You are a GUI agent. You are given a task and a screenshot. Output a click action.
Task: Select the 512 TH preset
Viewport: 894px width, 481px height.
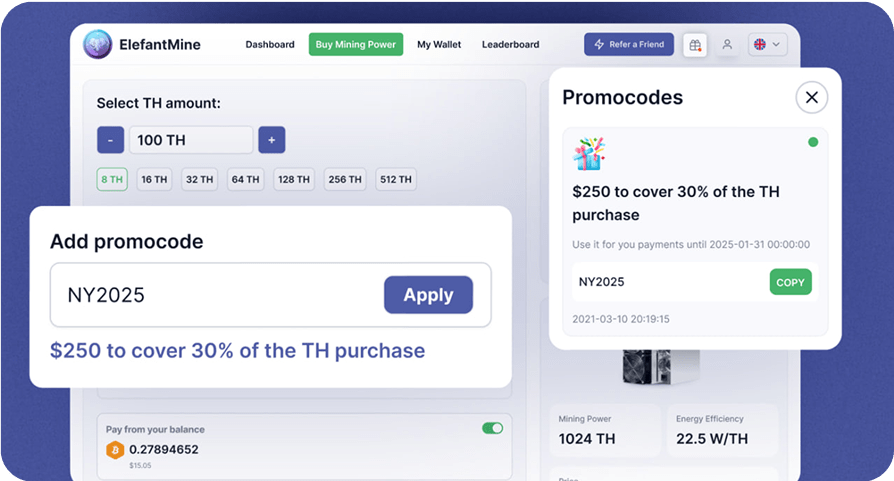click(396, 180)
